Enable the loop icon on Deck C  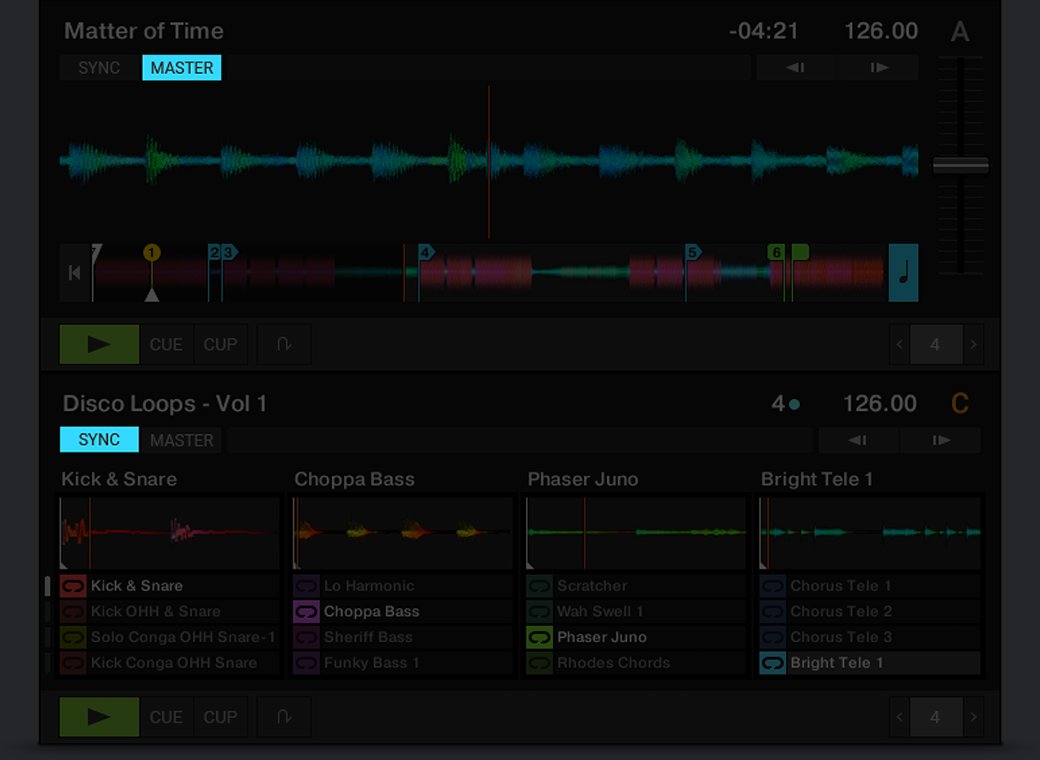(284, 716)
